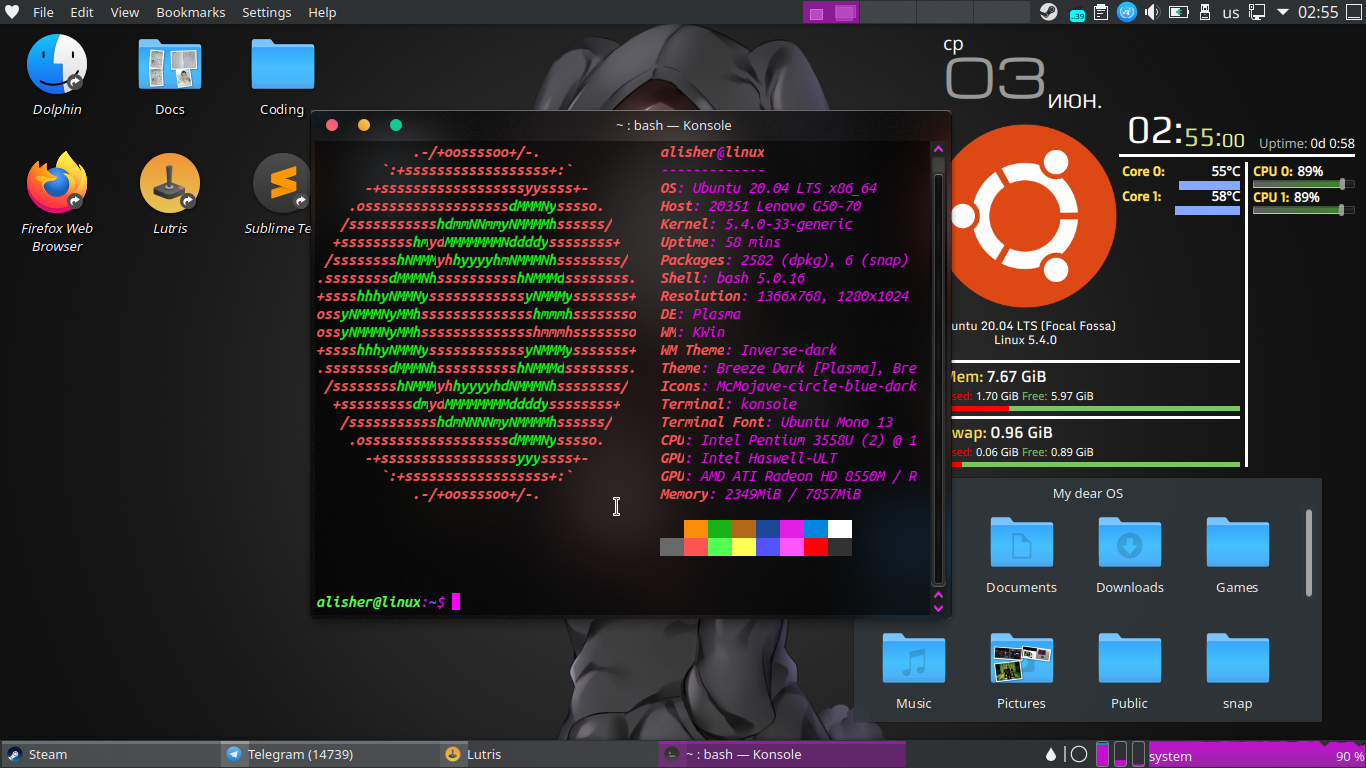Image resolution: width=1366 pixels, height=768 pixels.
Task: Click the white swatch in neofetch palette
Action: point(840,529)
